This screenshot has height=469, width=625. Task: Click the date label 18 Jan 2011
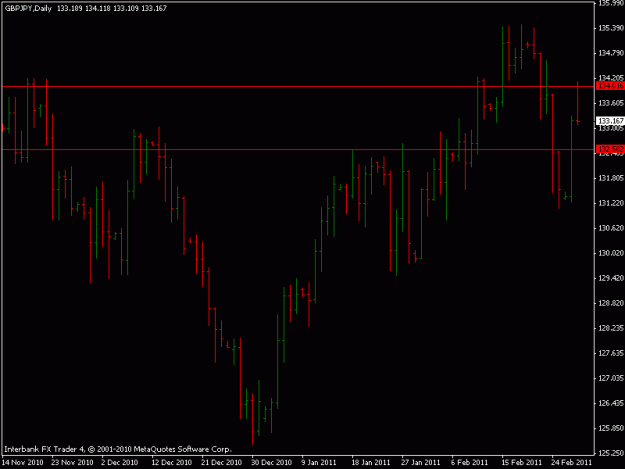[371, 462]
